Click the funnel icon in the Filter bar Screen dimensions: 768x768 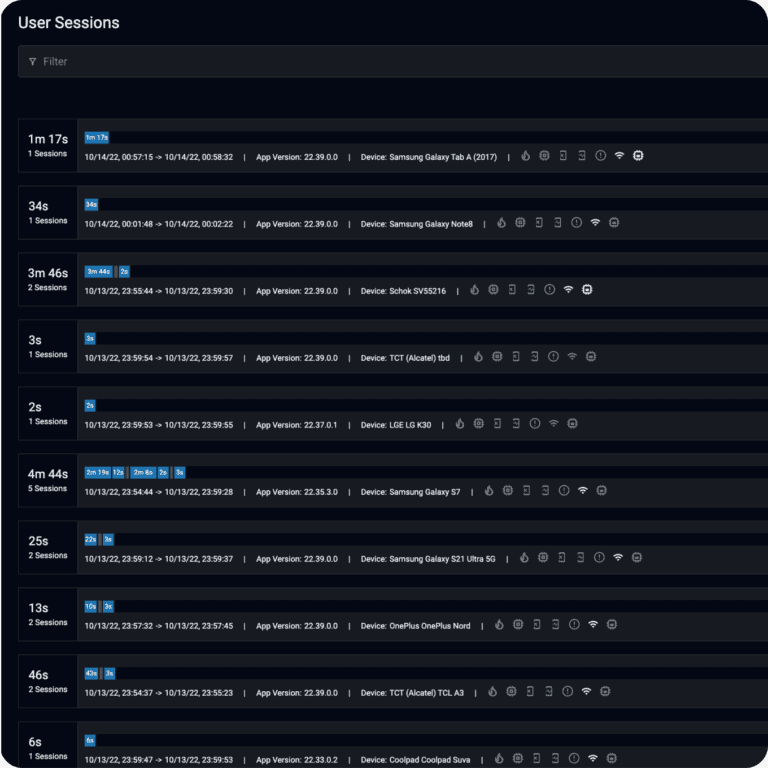tap(32, 62)
